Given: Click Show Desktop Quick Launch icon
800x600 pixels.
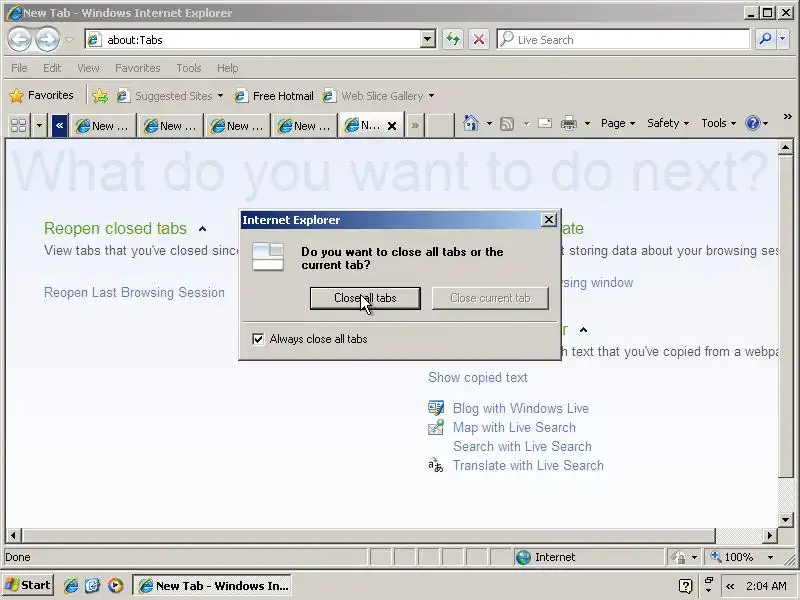Looking at the screenshot, I should click(93, 585).
